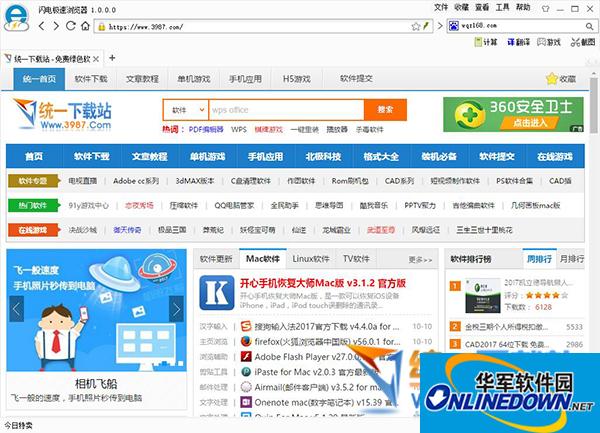Screen dimensions: 600x433
Task: Open the 格式大全 nav item
Action: pos(381,156)
